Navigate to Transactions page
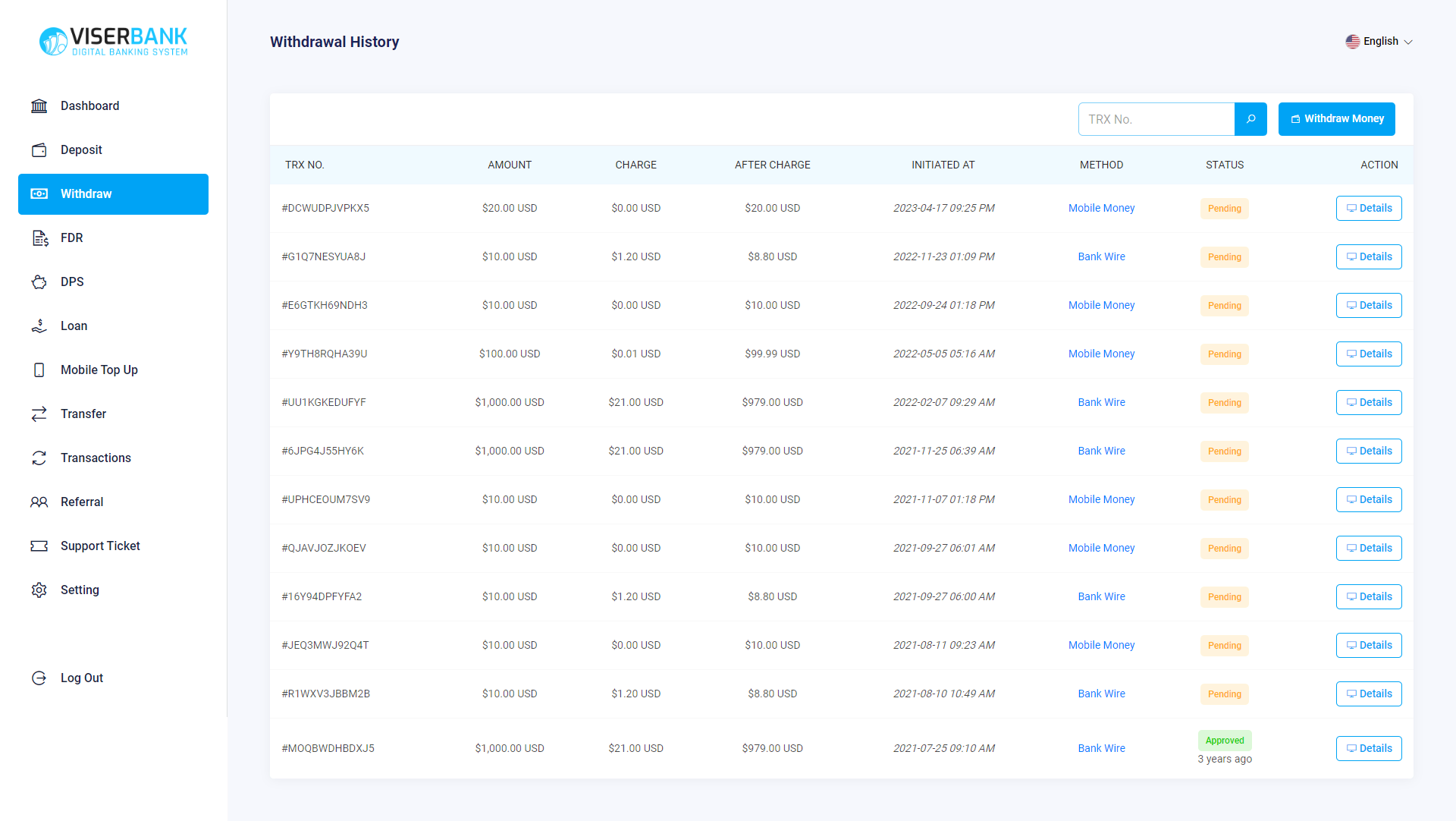The height and width of the screenshot is (821, 1456). 113,458
